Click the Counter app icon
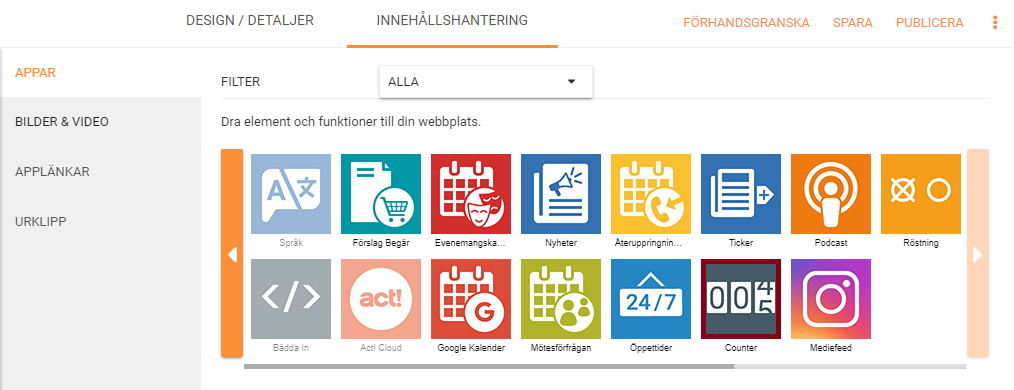Viewport: 1014px width, 390px height. [x=741, y=299]
